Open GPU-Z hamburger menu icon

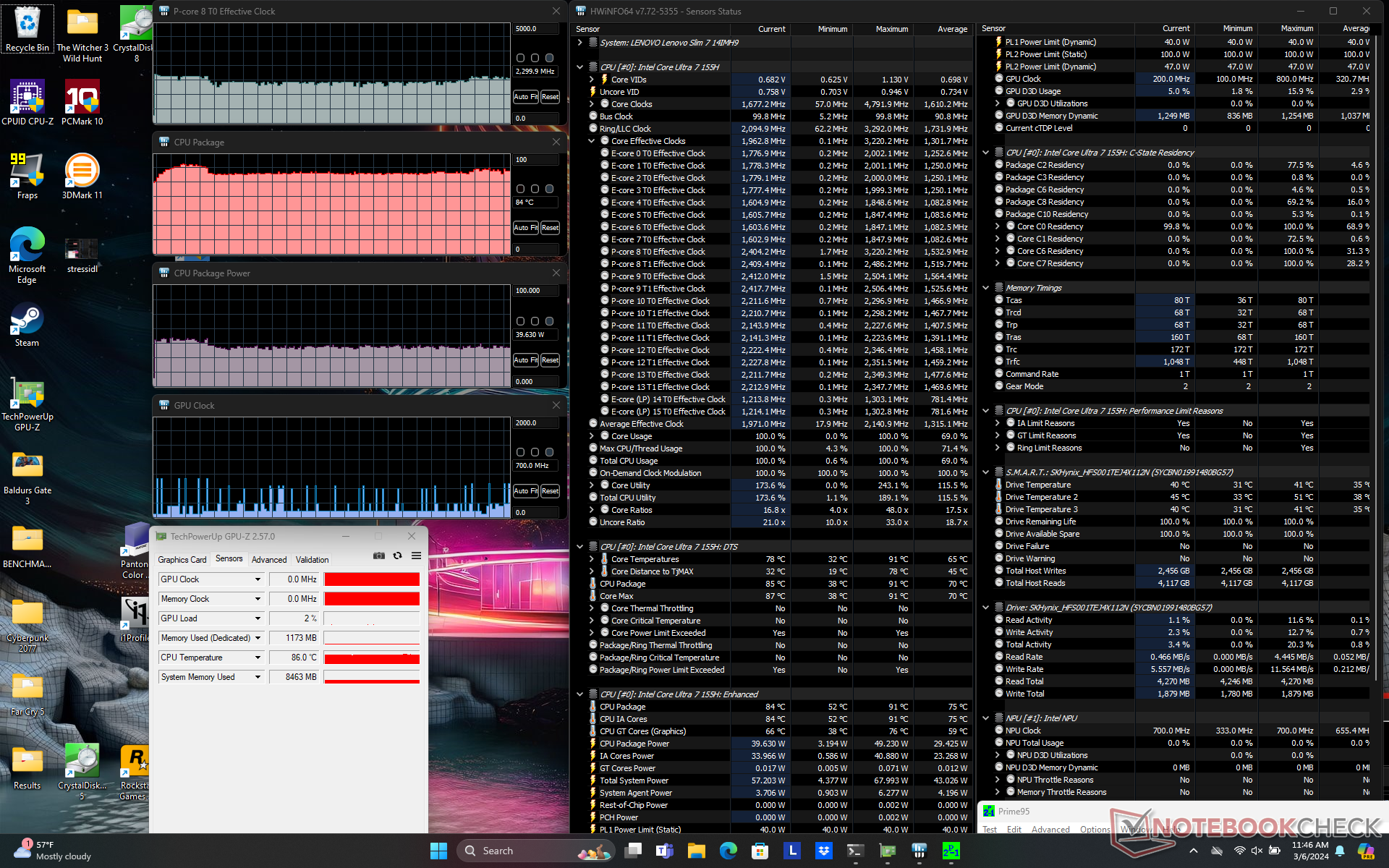(x=416, y=556)
